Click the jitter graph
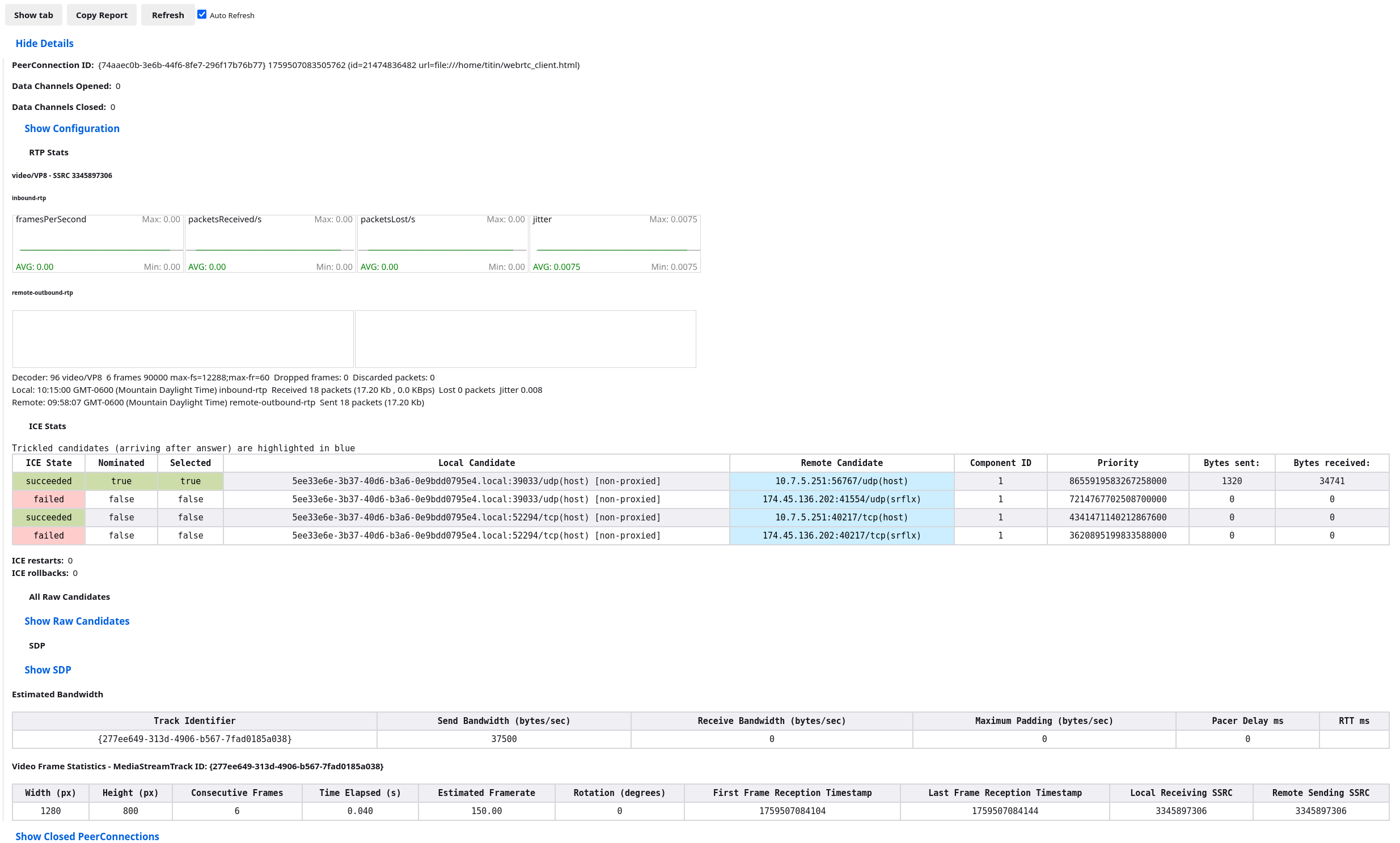Viewport: 1400px width, 843px height. pyautogui.click(x=615, y=244)
